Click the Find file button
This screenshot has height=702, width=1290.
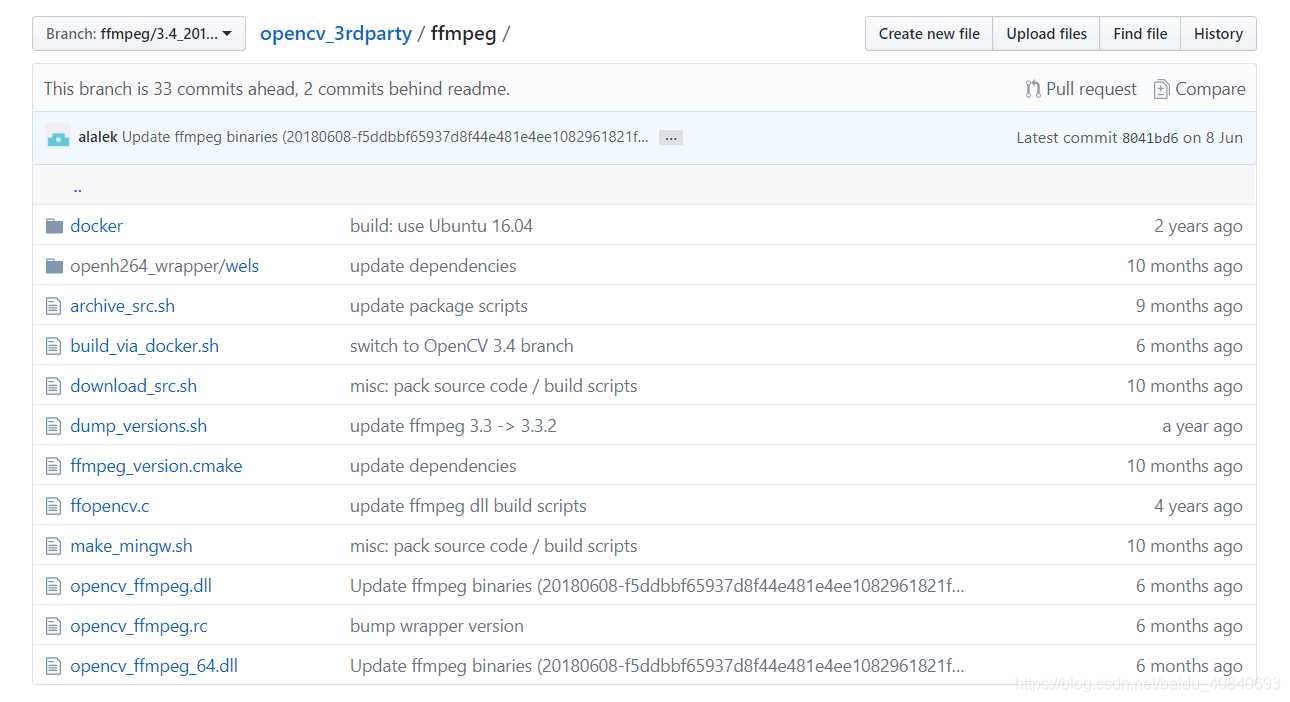click(1140, 34)
